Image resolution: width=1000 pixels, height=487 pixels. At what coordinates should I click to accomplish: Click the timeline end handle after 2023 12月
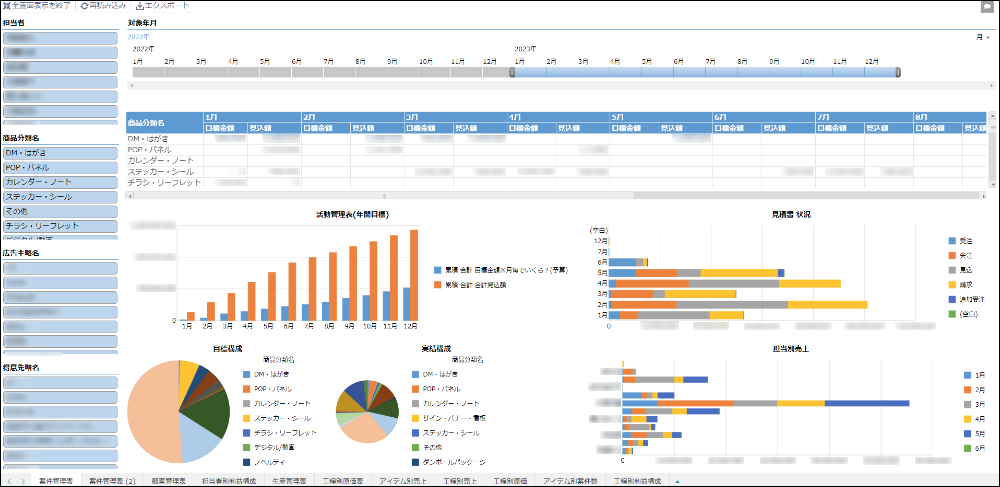point(898,73)
